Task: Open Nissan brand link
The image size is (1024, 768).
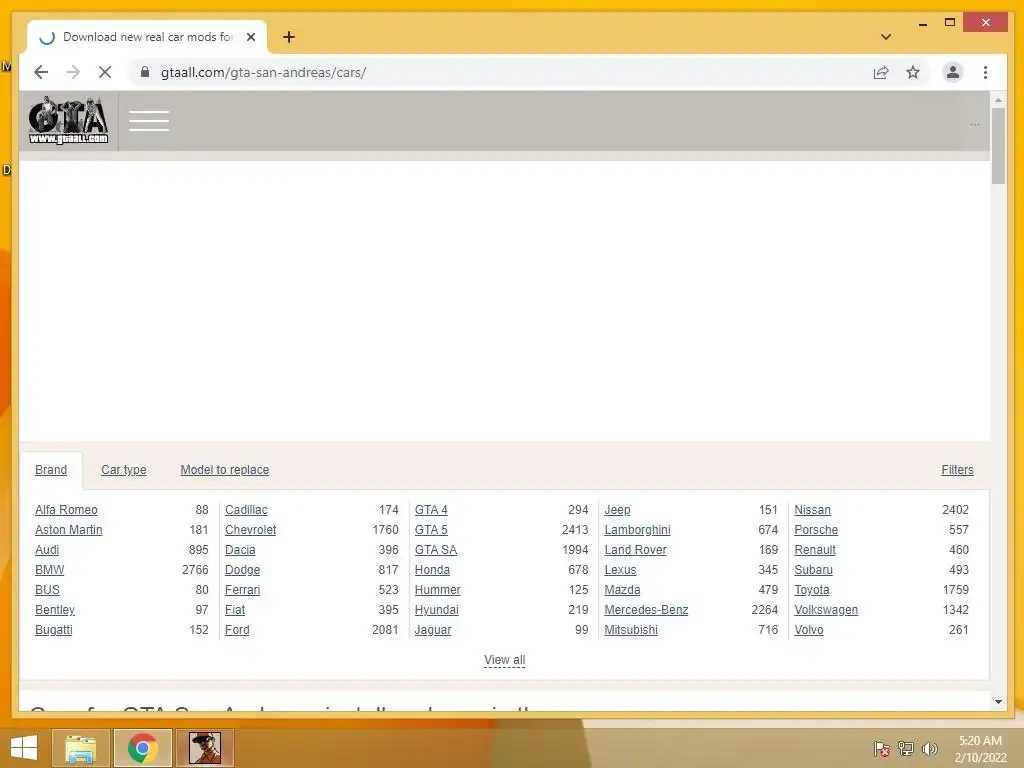Action: click(x=812, y=509)
